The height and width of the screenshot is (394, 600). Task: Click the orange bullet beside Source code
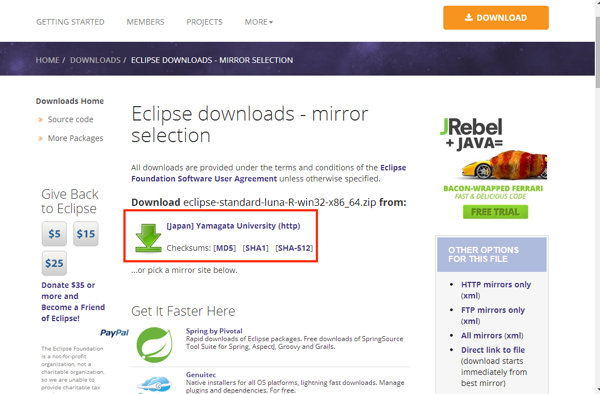click(40, 120)
